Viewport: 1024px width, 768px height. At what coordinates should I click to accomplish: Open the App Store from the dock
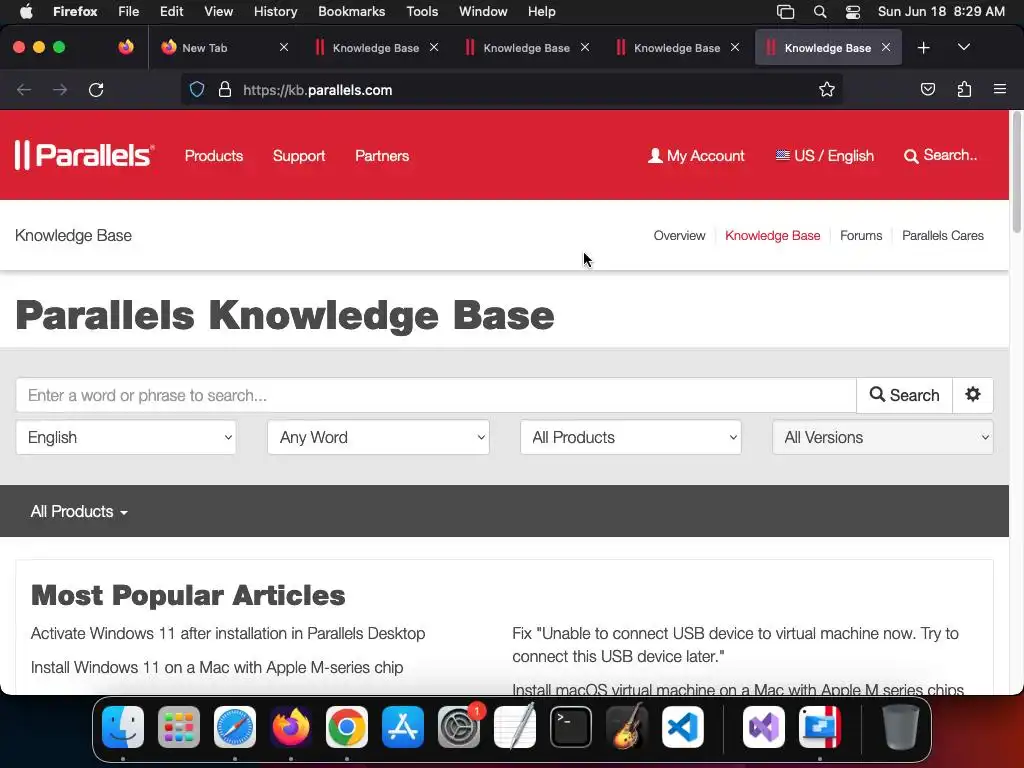click(x=403, y=727)
